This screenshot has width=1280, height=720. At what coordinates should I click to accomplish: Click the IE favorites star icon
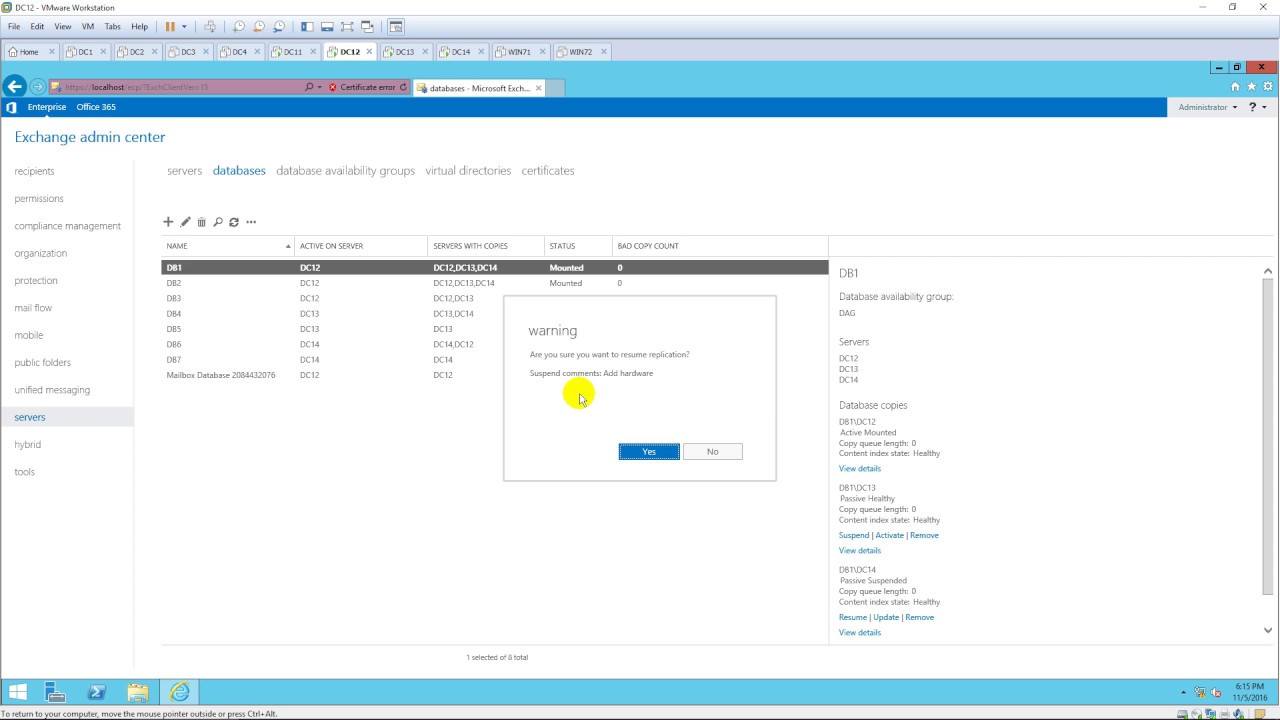(1250, 87)
